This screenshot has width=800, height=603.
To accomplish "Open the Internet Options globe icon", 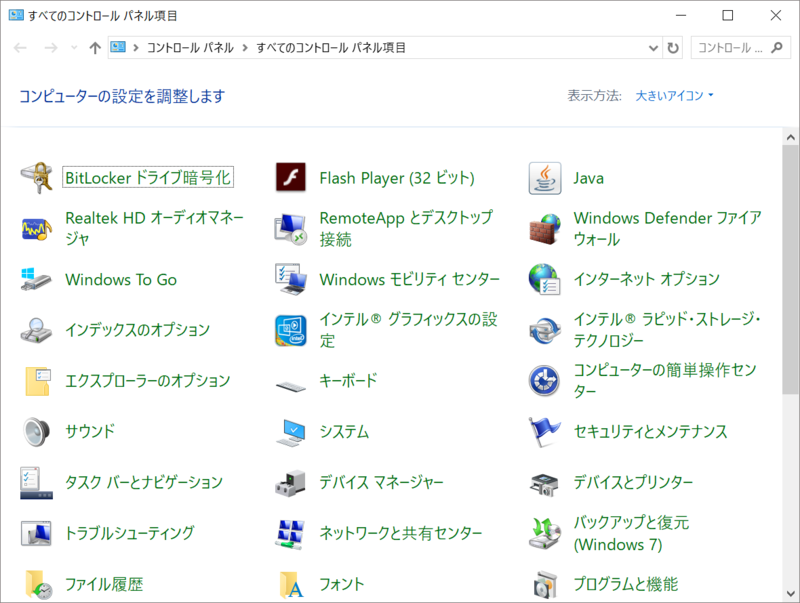I will 545,279.
